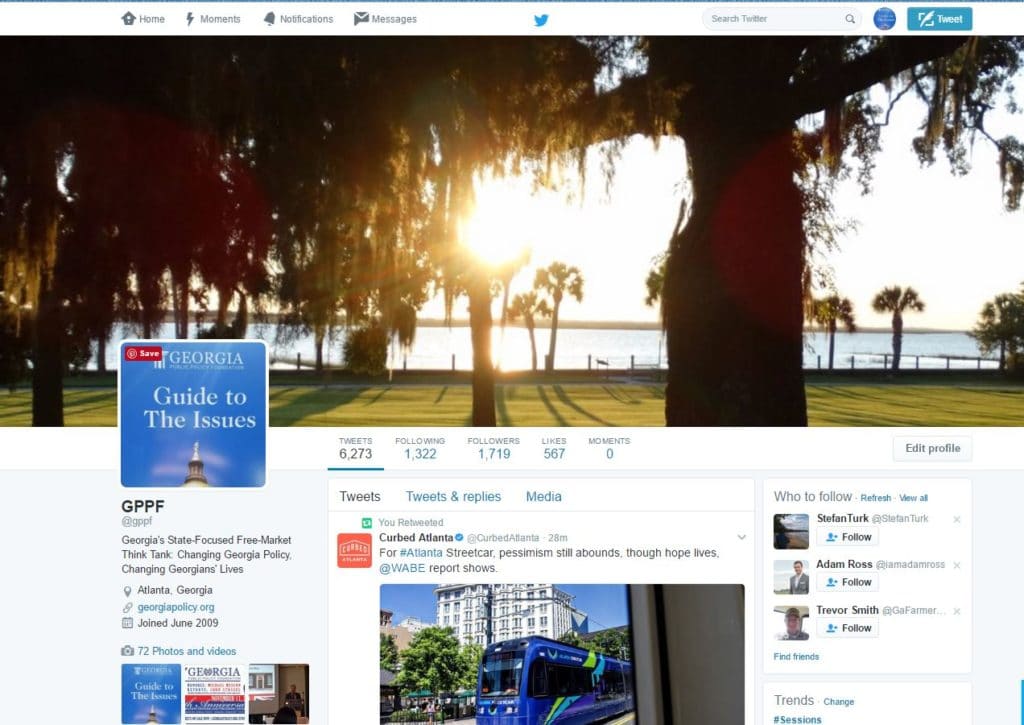Image resolution: width=1024 pixels, height=725 pixels.
Task: Follow Trevor Smith
Action: (847, 628)
